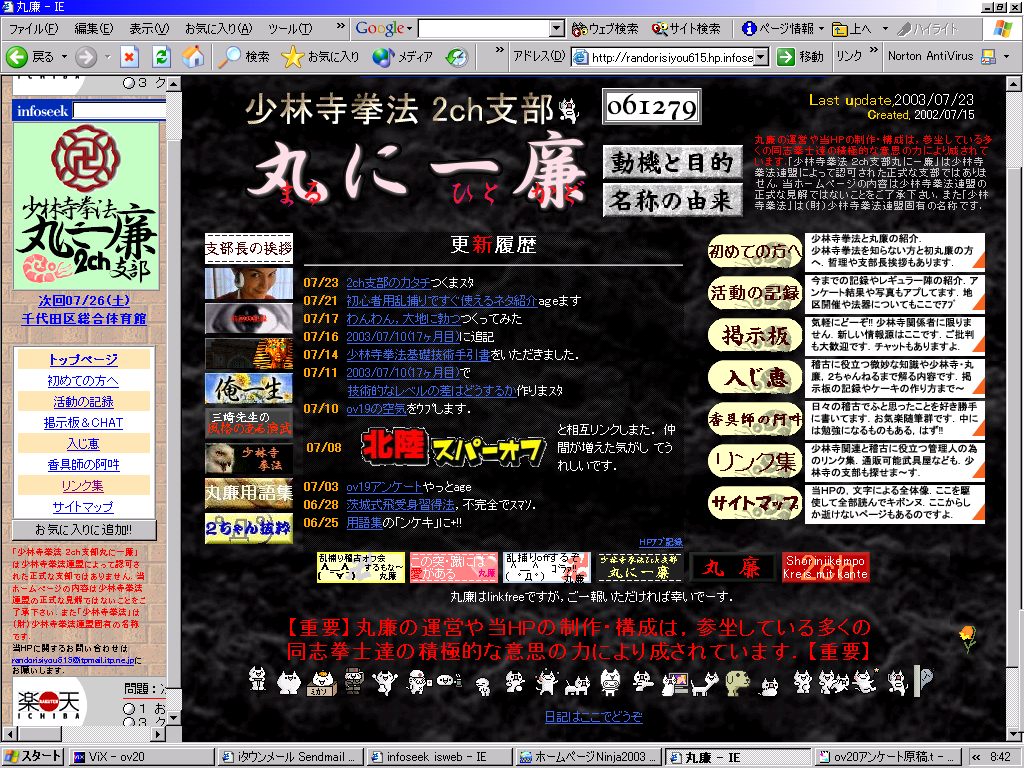
Task: Click the Refresh page icon
Action: click(x=161, y=57)
